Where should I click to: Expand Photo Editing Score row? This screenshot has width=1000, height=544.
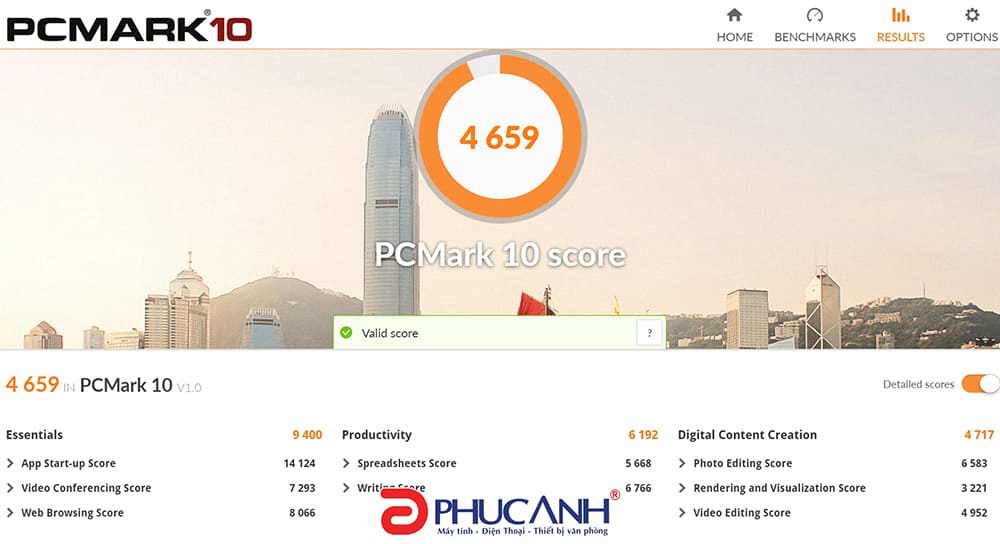pos(834,463)
